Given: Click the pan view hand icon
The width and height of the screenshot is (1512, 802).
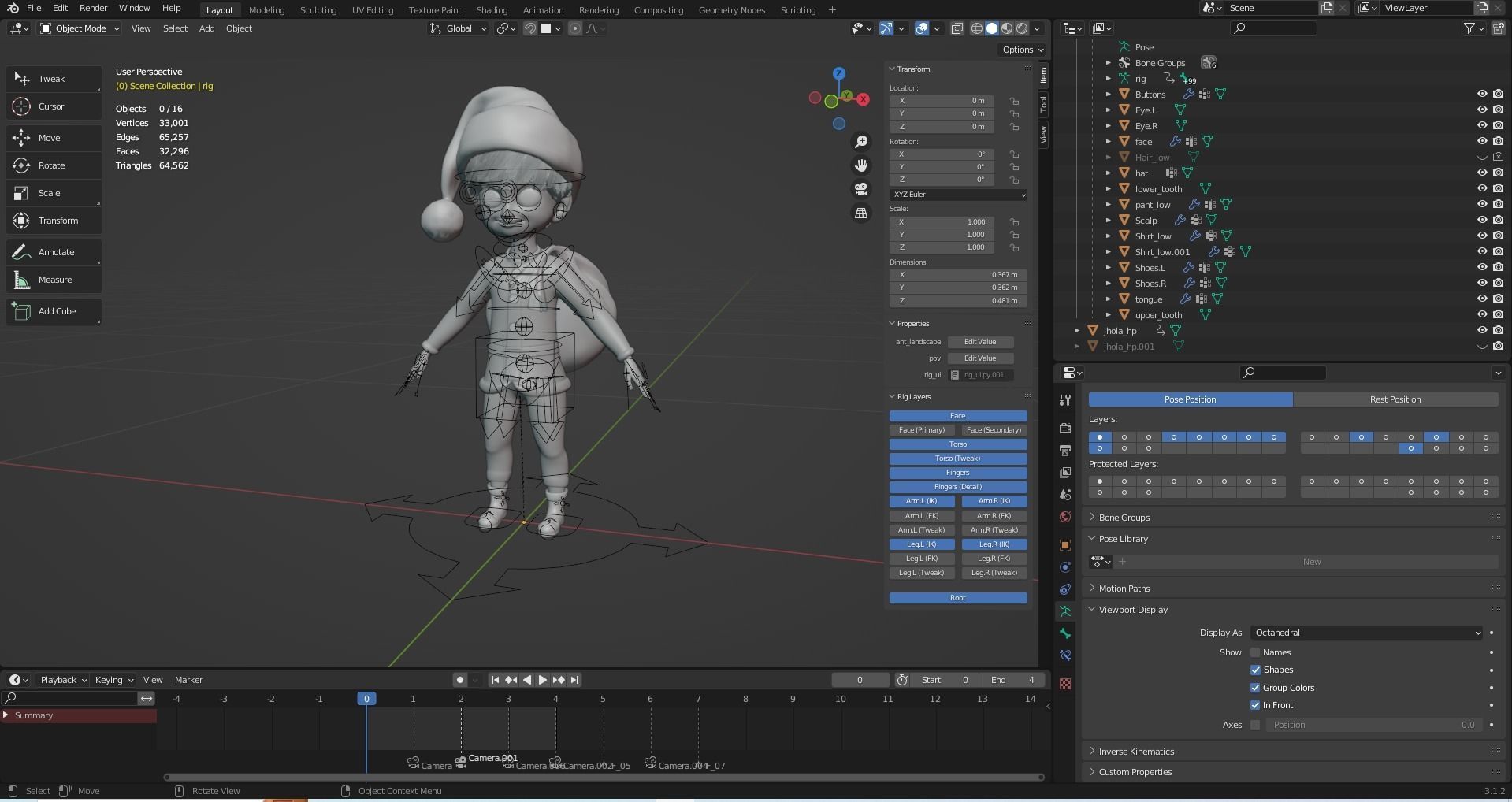Looking at the screenshot, I should [x=861, y=165].
